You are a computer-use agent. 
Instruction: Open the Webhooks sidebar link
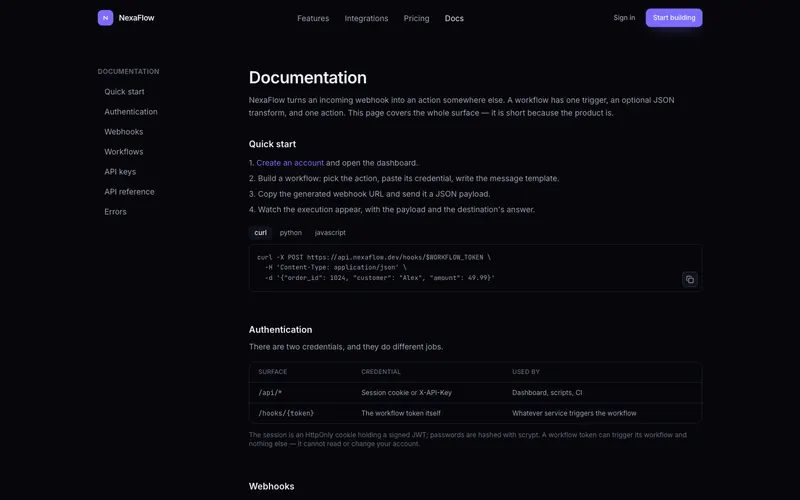(x=123, y=132)
